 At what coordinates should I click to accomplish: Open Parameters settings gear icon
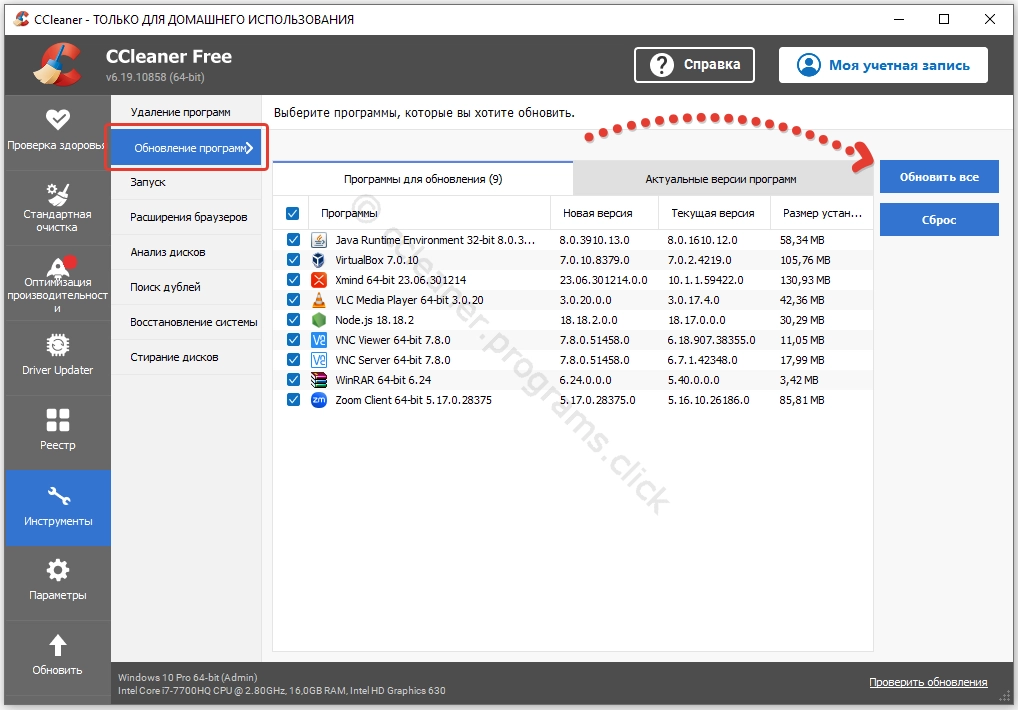tap(58, 570)
